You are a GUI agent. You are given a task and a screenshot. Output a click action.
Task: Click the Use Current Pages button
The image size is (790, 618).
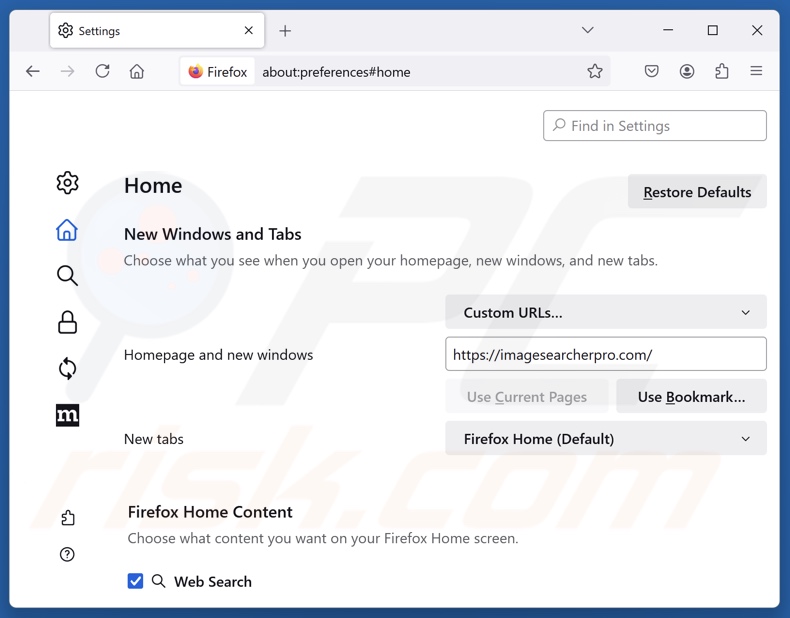[526, 397]
